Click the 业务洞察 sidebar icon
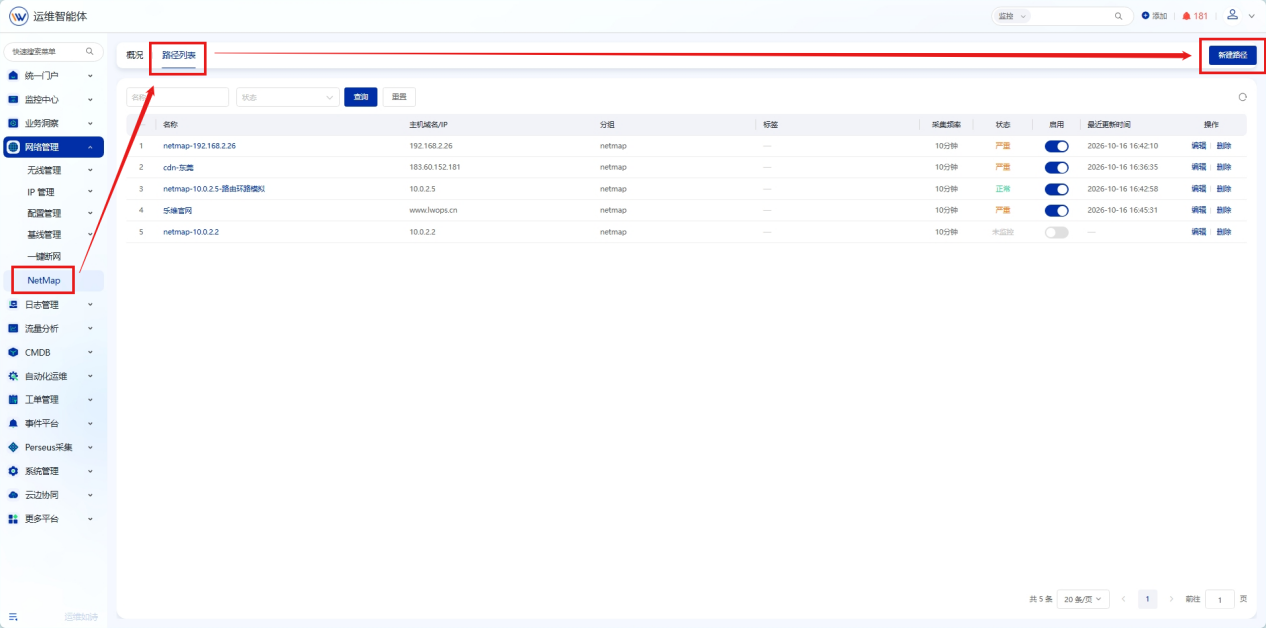 coord(13,124)
